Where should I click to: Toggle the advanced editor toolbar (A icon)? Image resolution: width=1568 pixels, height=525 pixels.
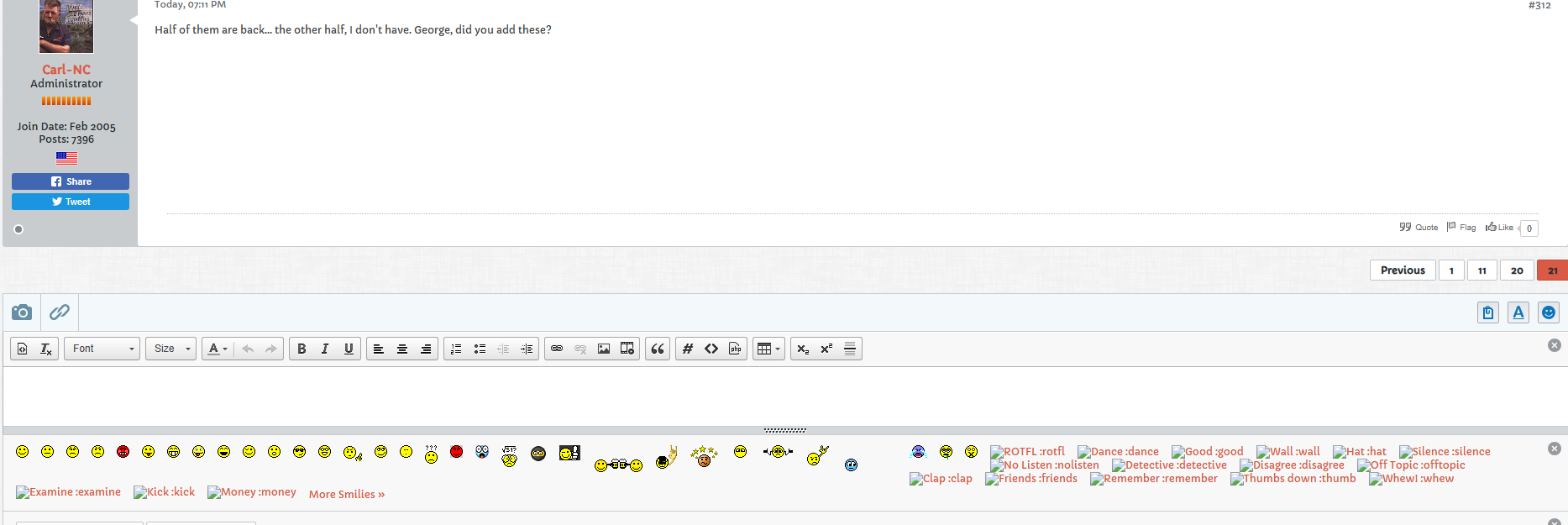(x=1518, y=312)
